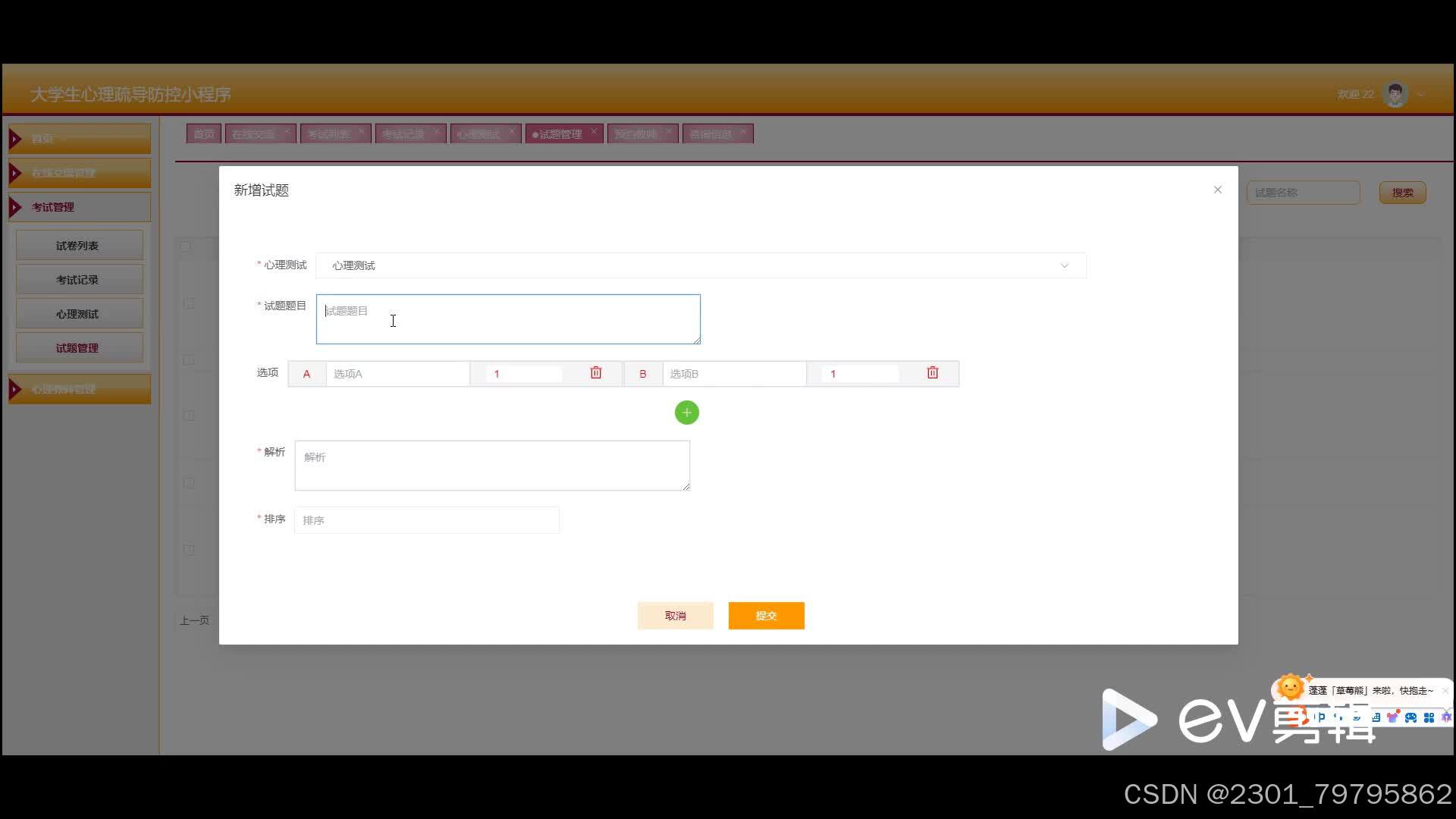Dismiss the 草莓熊 popup notification

[x=1445, y=691]
